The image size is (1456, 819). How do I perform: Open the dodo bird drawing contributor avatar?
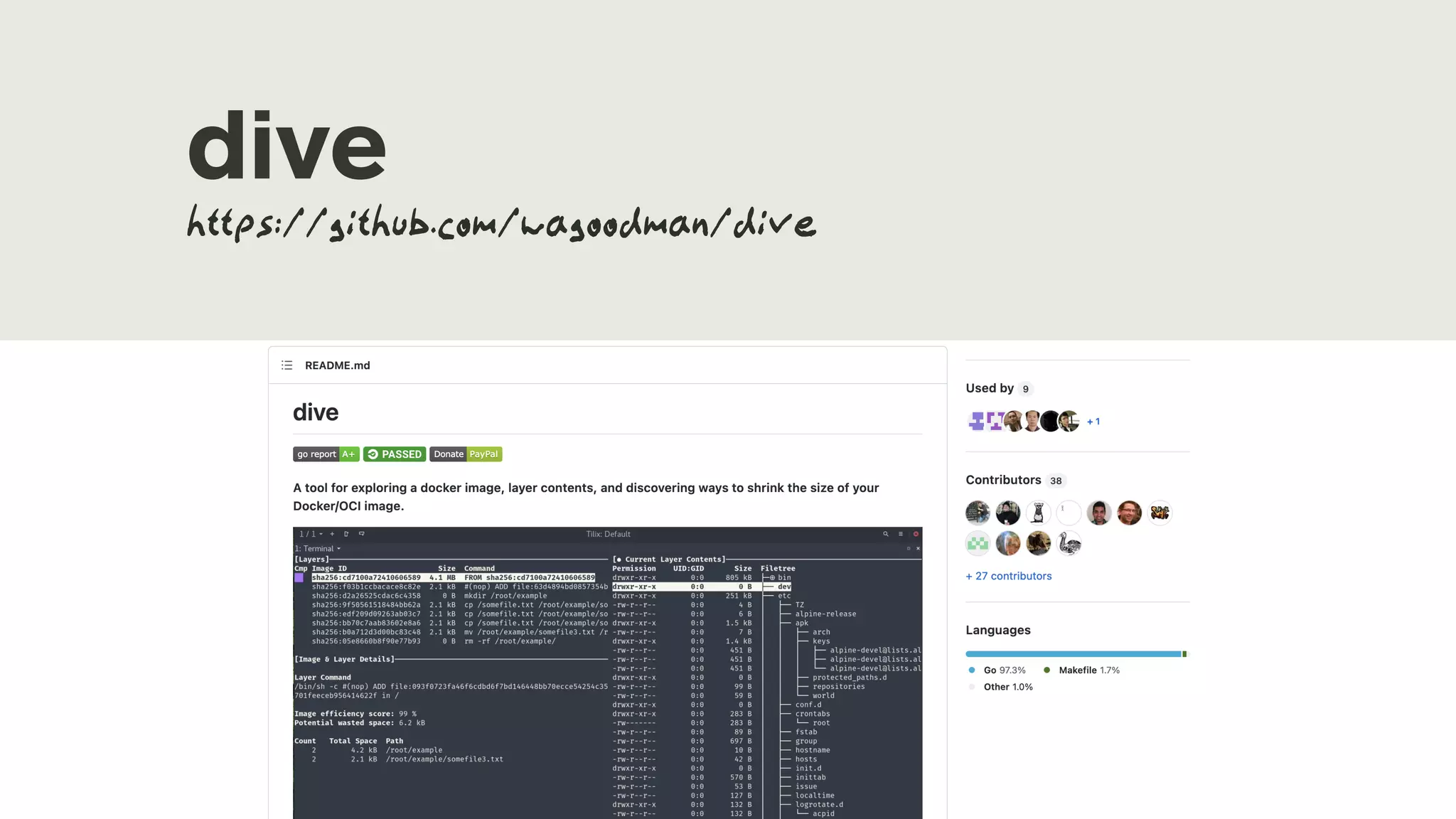(1069, 543)
